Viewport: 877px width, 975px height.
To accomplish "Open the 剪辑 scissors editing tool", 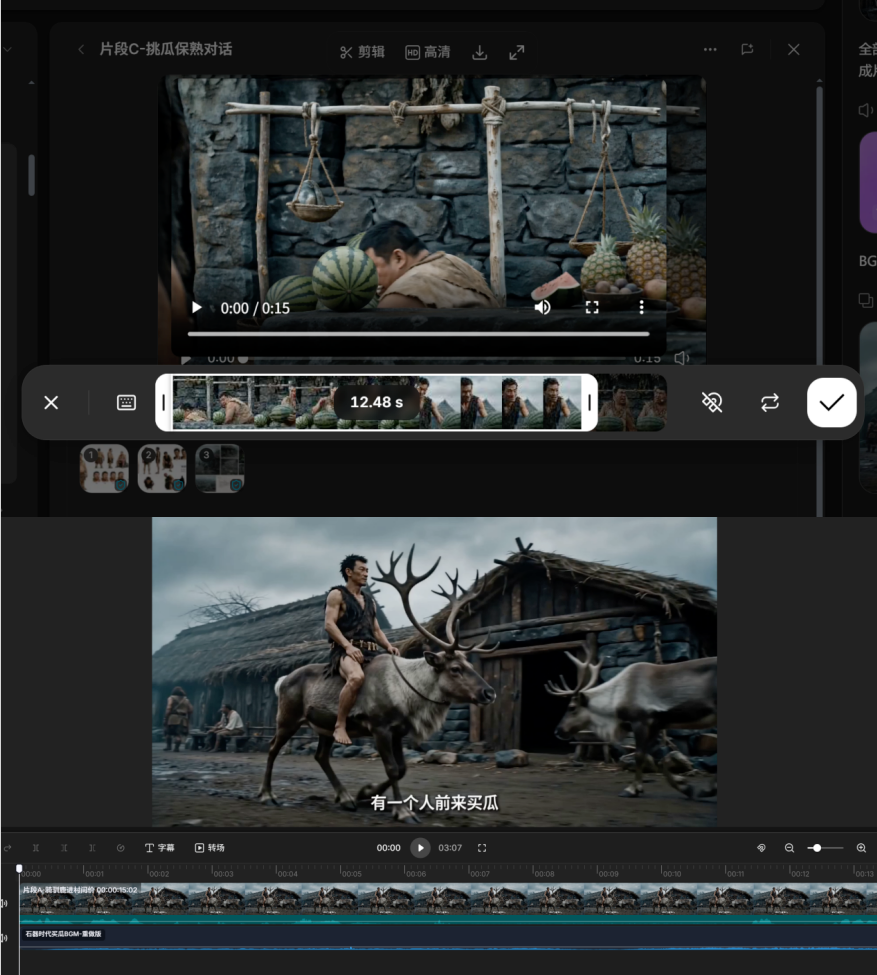I will pos(363,52).
